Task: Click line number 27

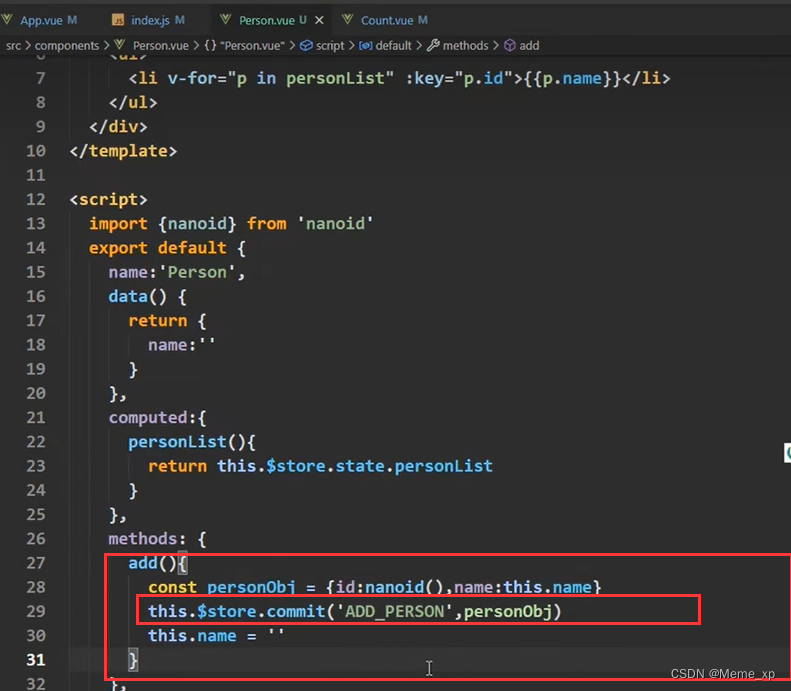Action: pyautogui.click(x=35, y=563)
